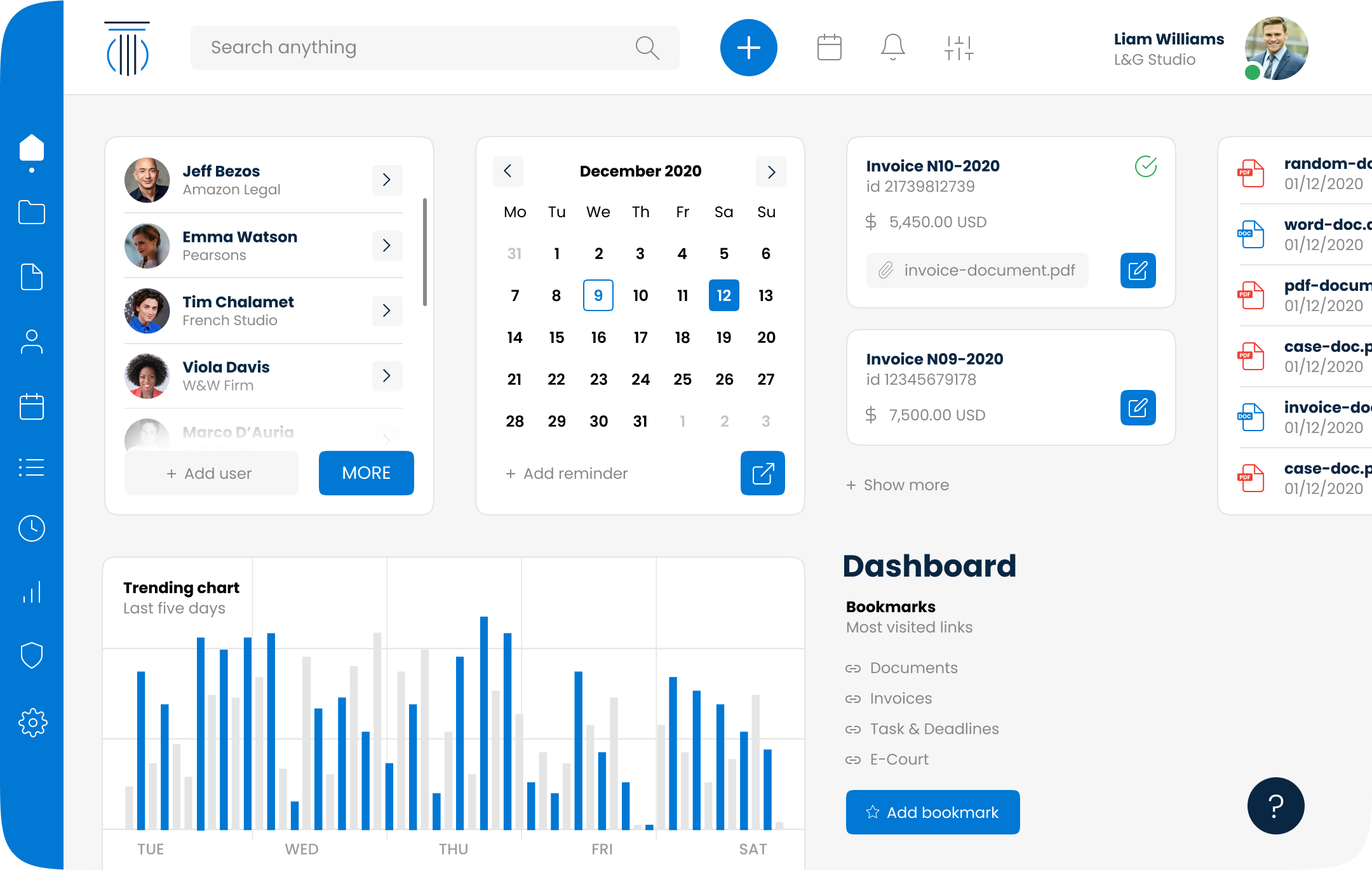Open the Settings gear in sidebar

[32, 723]
